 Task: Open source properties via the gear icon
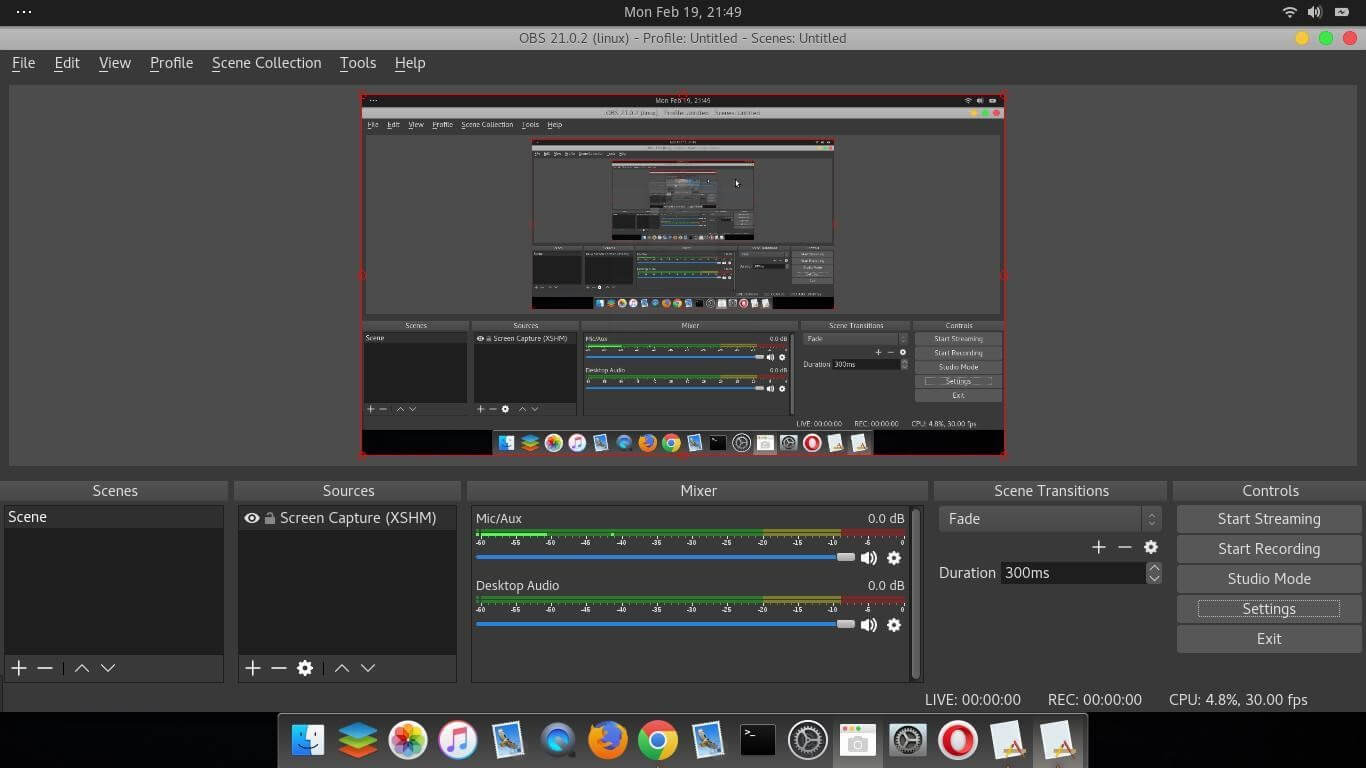point(305,668)
